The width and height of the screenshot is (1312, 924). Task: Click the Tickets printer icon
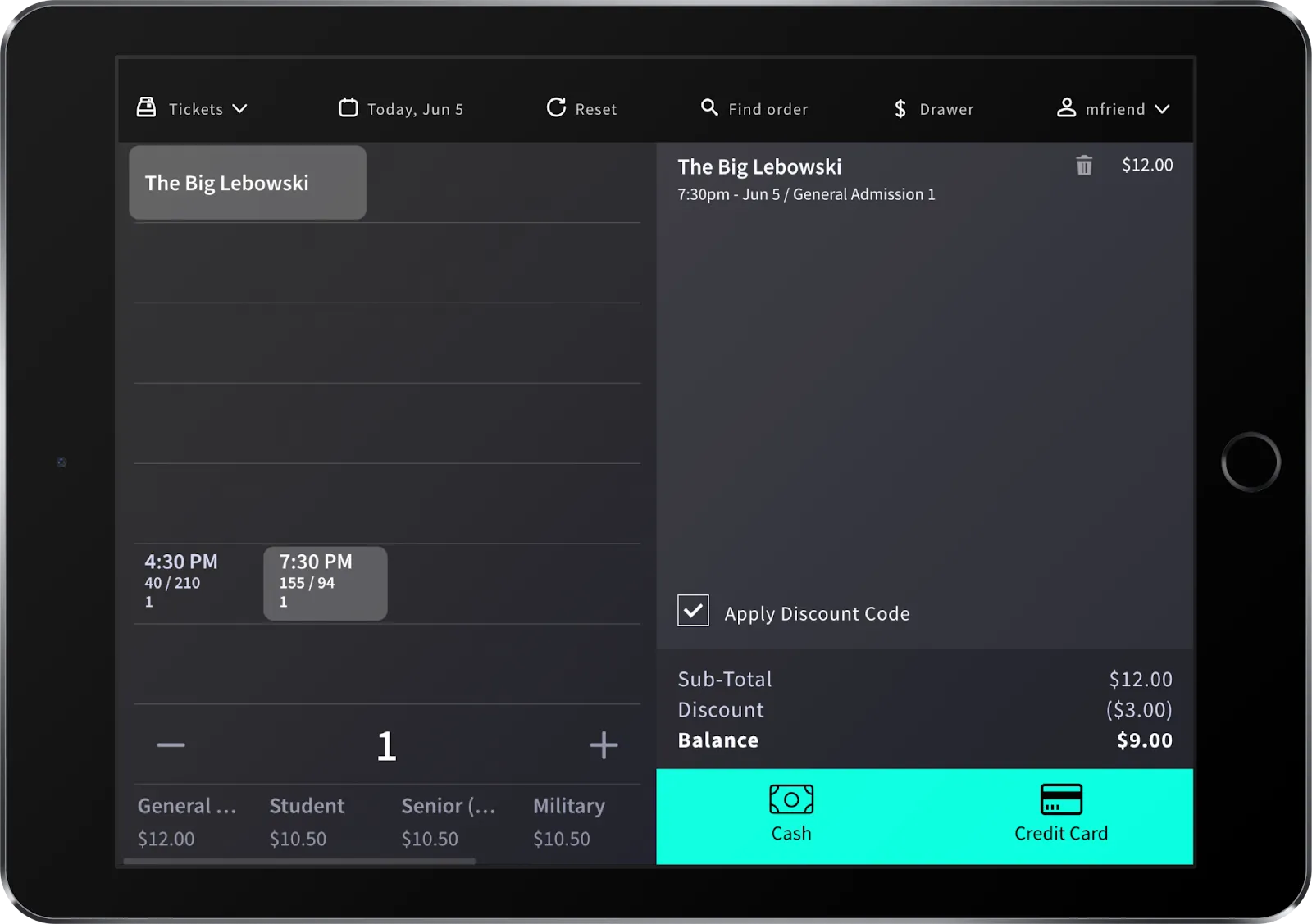coord(146,107)
